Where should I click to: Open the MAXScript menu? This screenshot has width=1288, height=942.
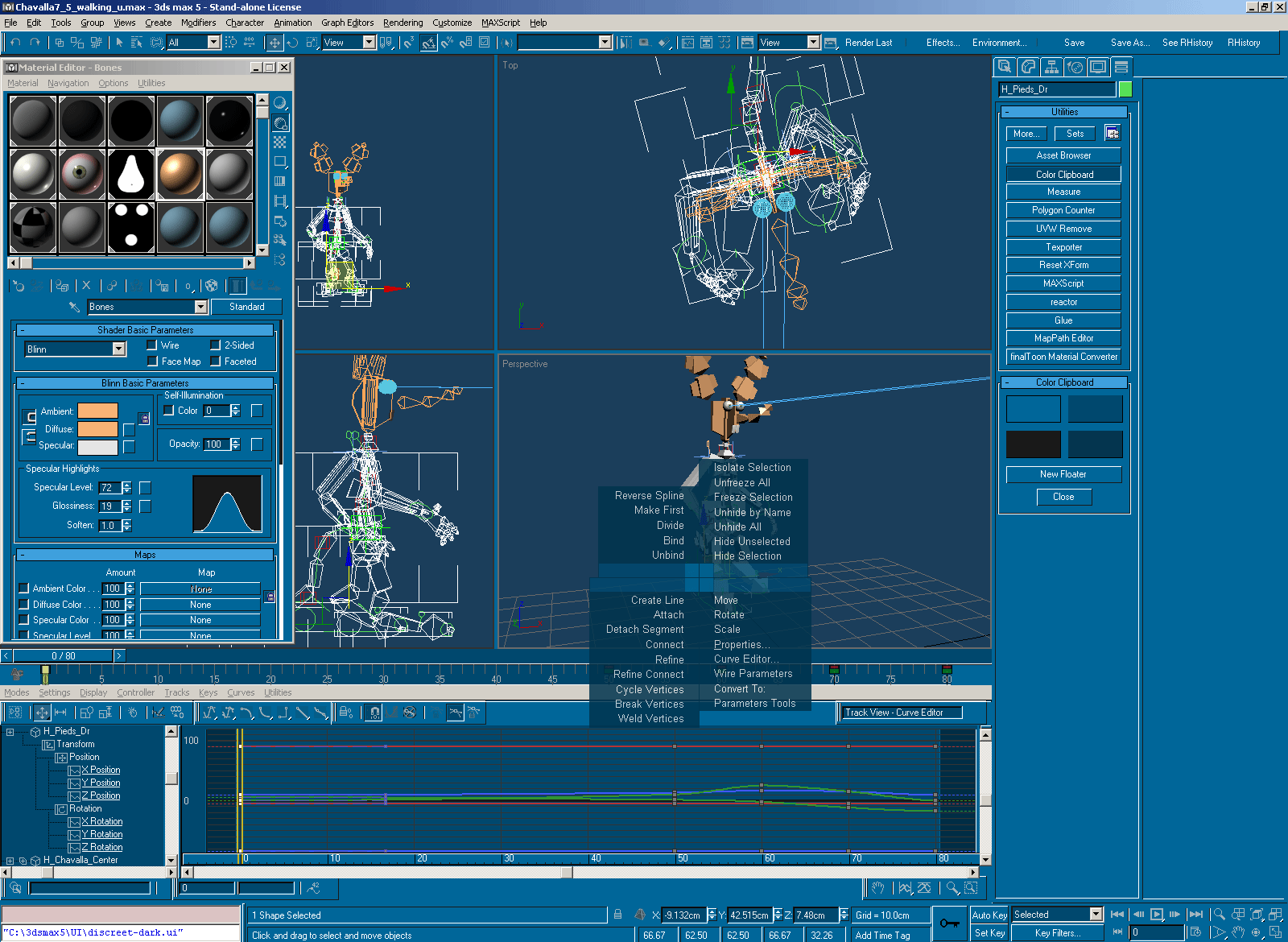[501, 23]
